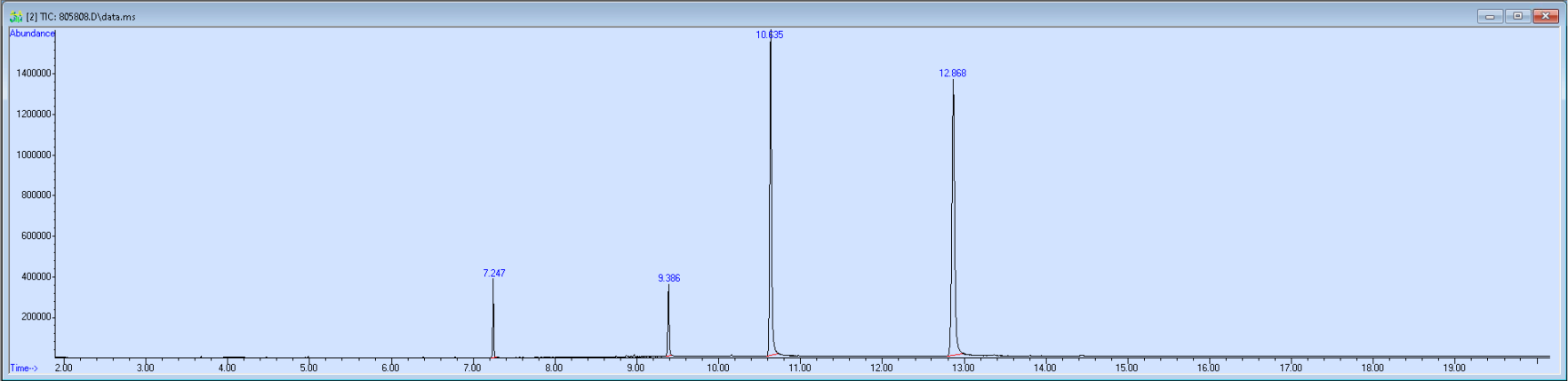Click the 1000000 abundance tick value
1568x381 pixels.
click(33, 155)
